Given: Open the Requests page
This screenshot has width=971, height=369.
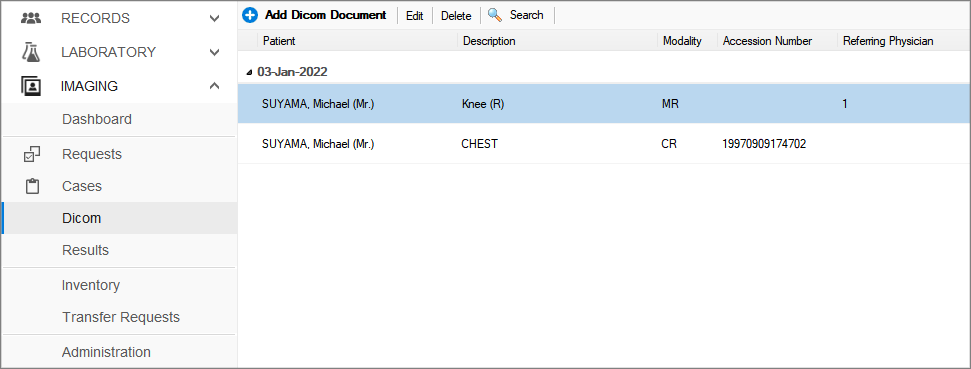Looking at the screenshot, I should tap(92, 154).
